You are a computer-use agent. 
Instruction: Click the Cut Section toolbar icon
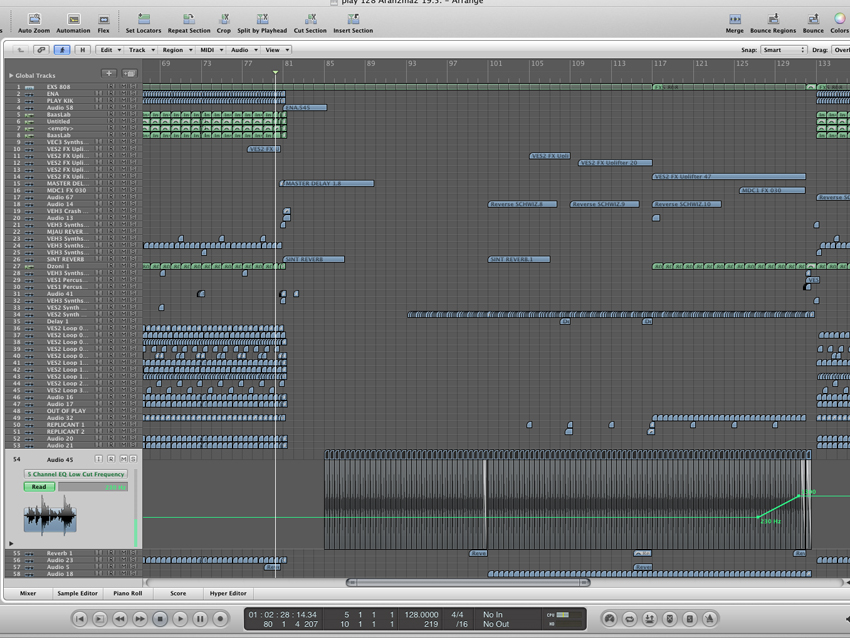point(311,19)
